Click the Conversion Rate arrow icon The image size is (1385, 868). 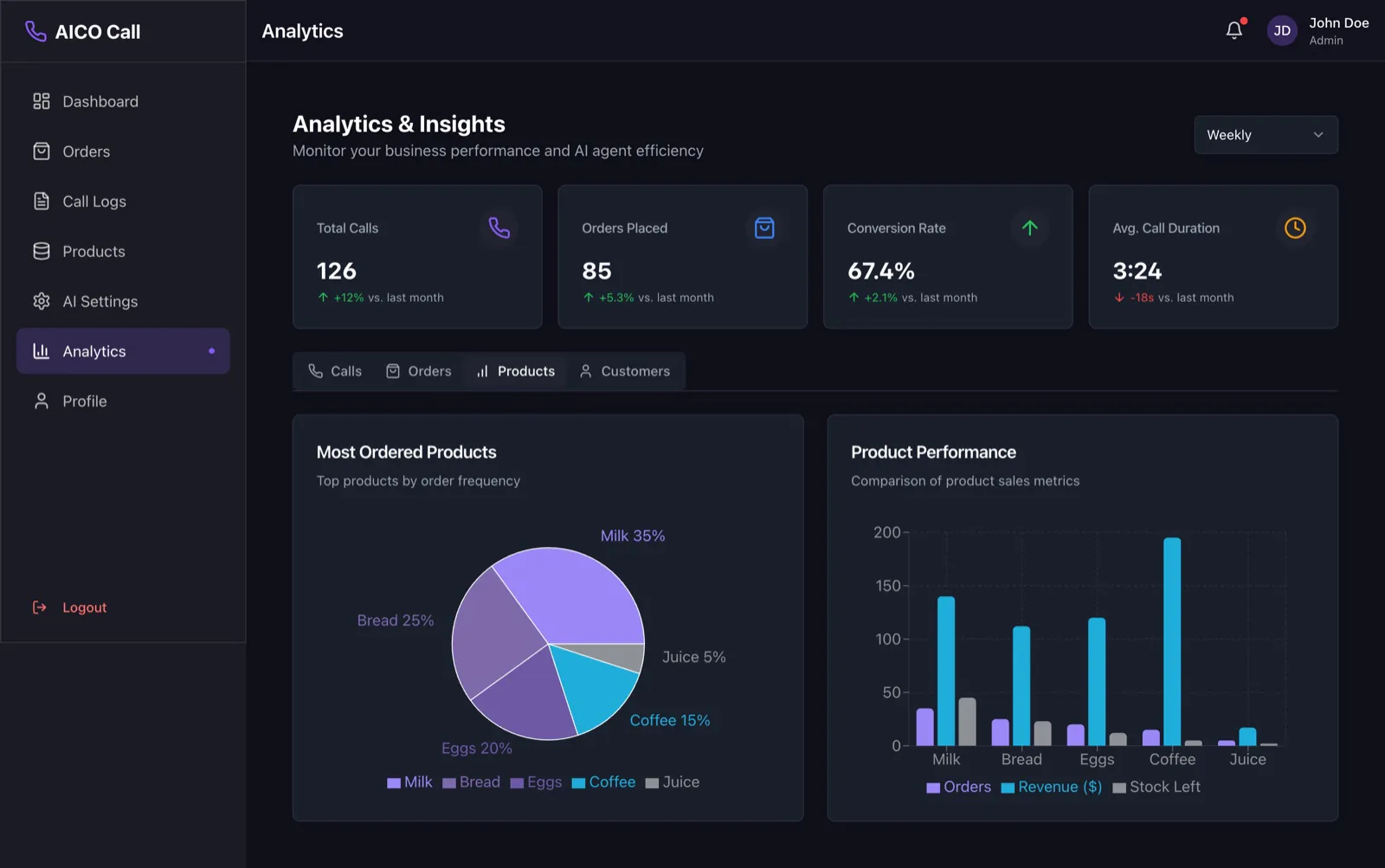point(1029,228)
